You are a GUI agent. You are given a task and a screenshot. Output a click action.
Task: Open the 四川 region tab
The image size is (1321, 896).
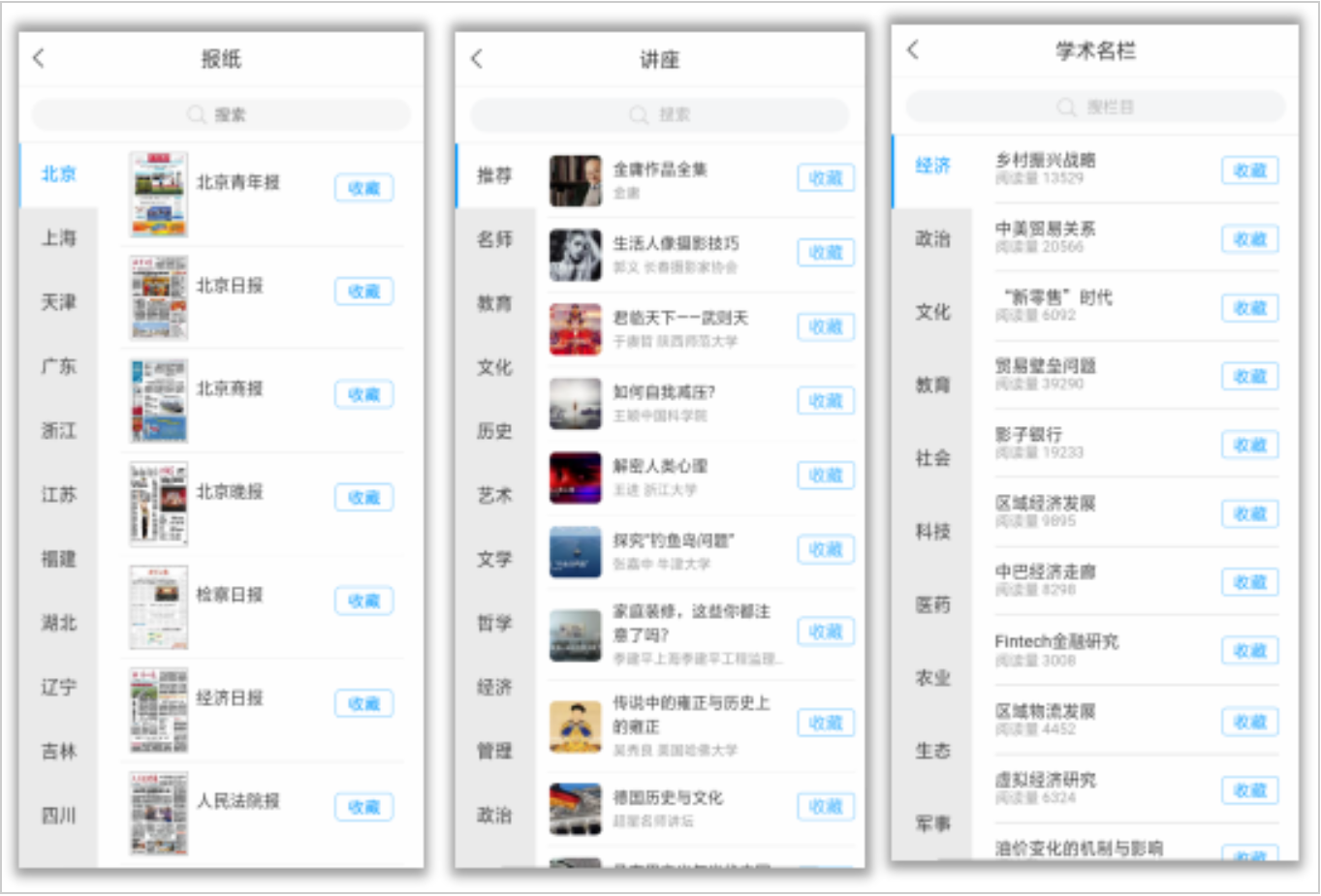point(58,816)
